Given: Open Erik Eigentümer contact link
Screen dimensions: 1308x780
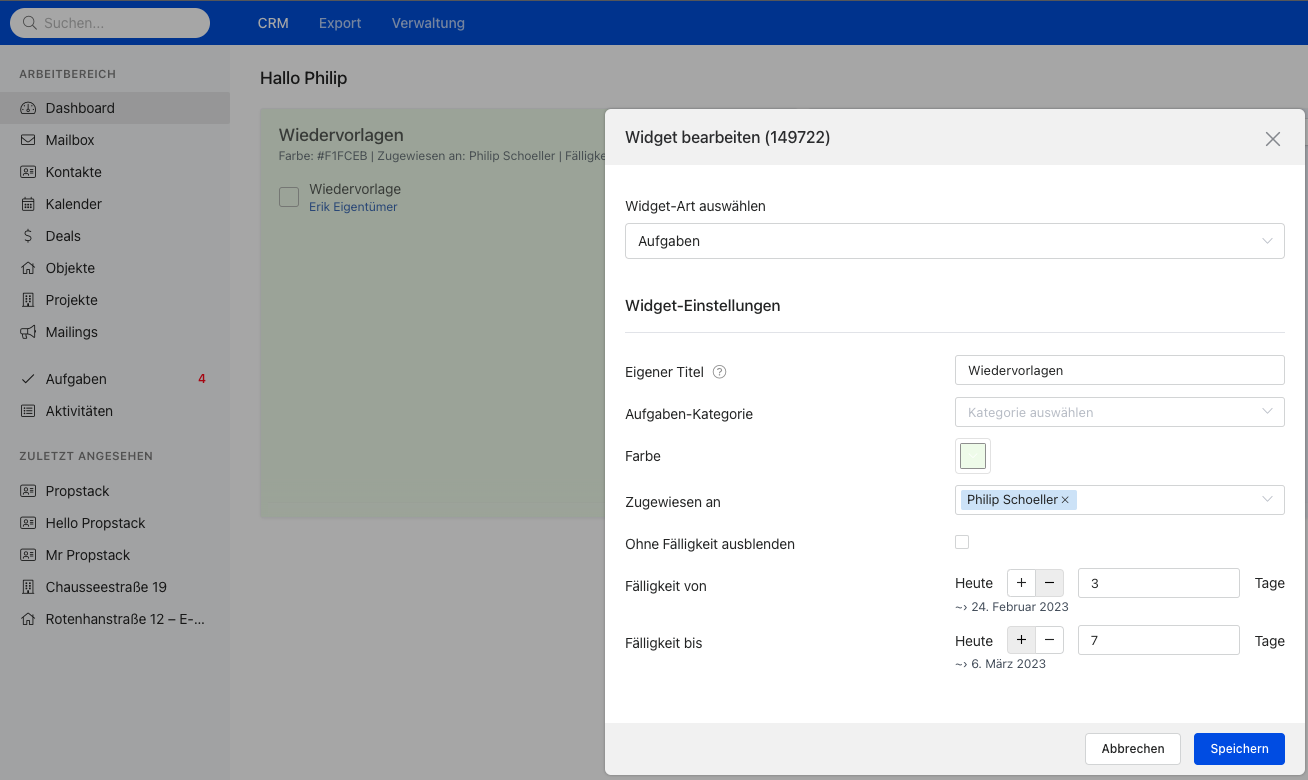Looking at the screenshot, I should (x=353, y=207).
